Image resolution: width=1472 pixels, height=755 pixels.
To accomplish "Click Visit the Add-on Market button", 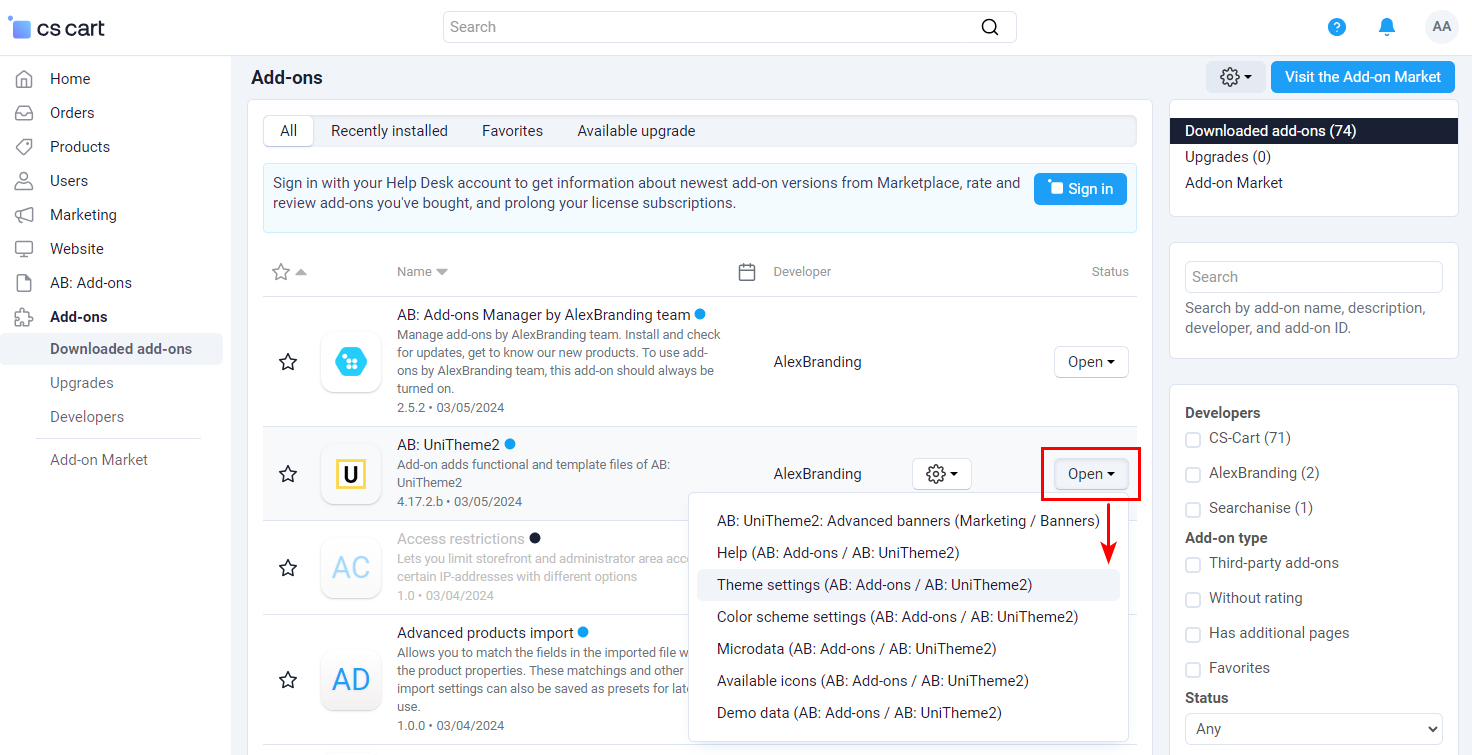I will [1363, 77].
